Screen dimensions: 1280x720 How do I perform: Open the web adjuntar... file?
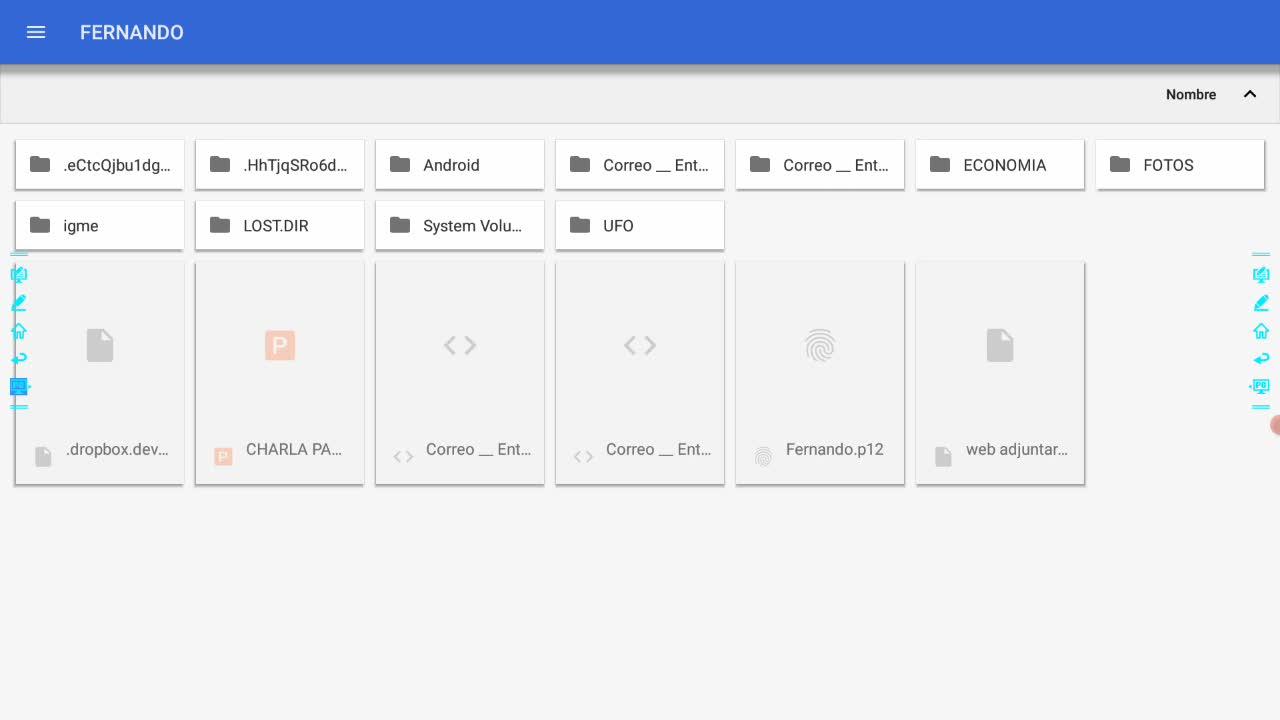pos(1000,373)
